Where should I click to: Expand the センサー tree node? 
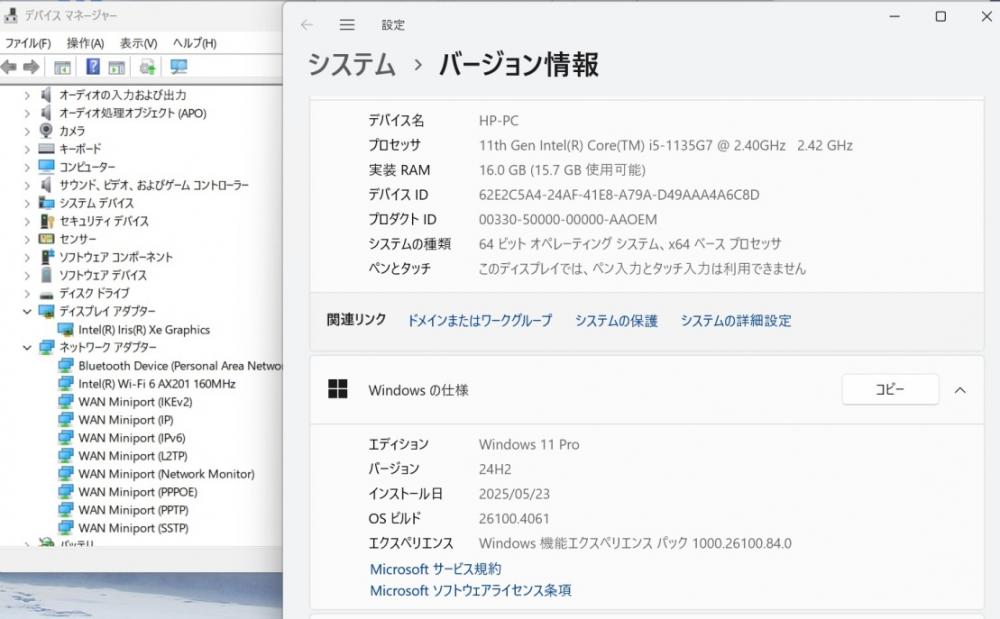point(27,239)
